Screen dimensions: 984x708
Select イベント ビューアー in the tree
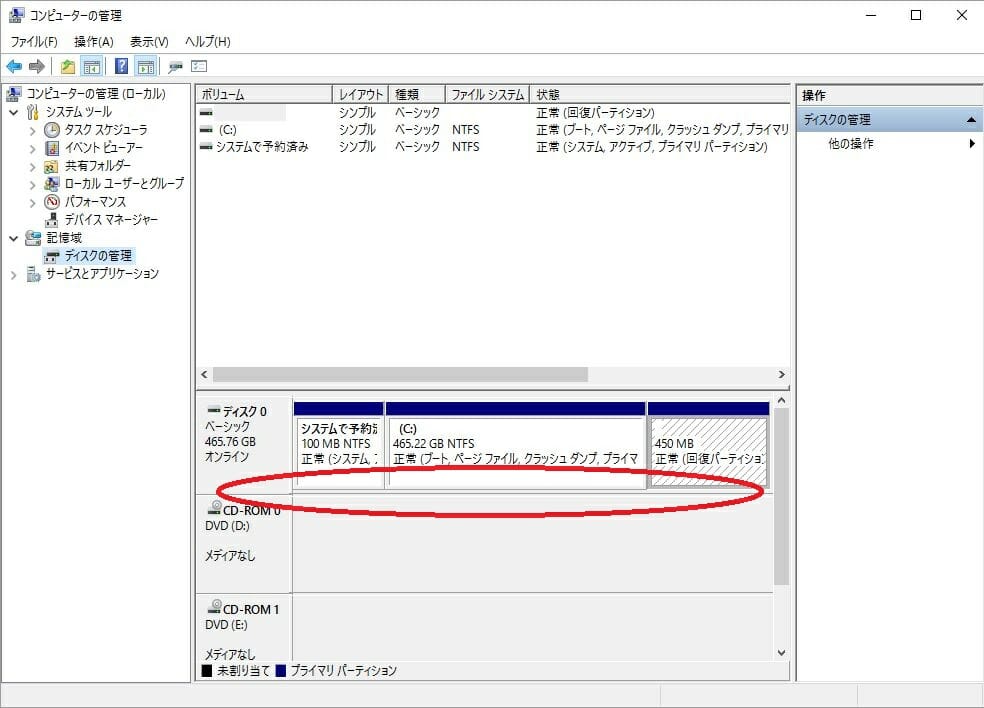[x=103, y=148]
